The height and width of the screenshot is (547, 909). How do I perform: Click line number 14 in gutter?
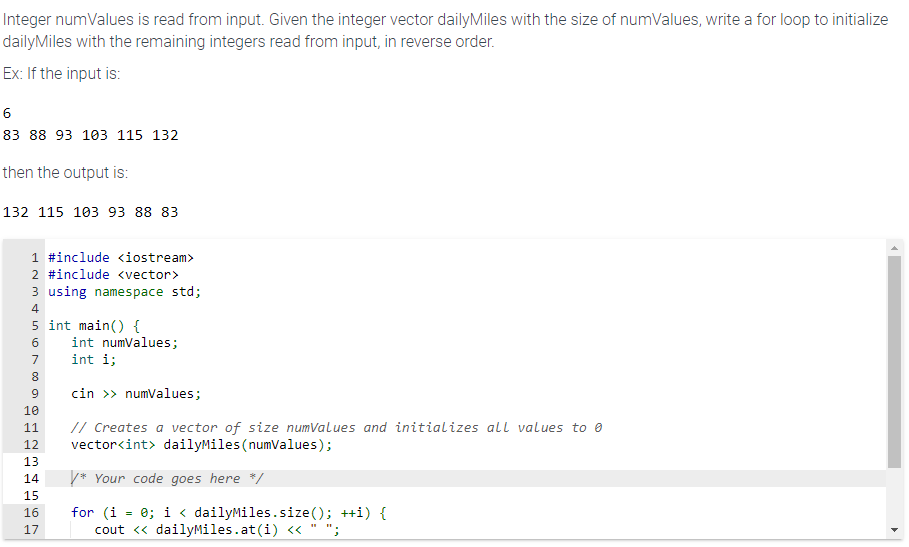point(31,479)
